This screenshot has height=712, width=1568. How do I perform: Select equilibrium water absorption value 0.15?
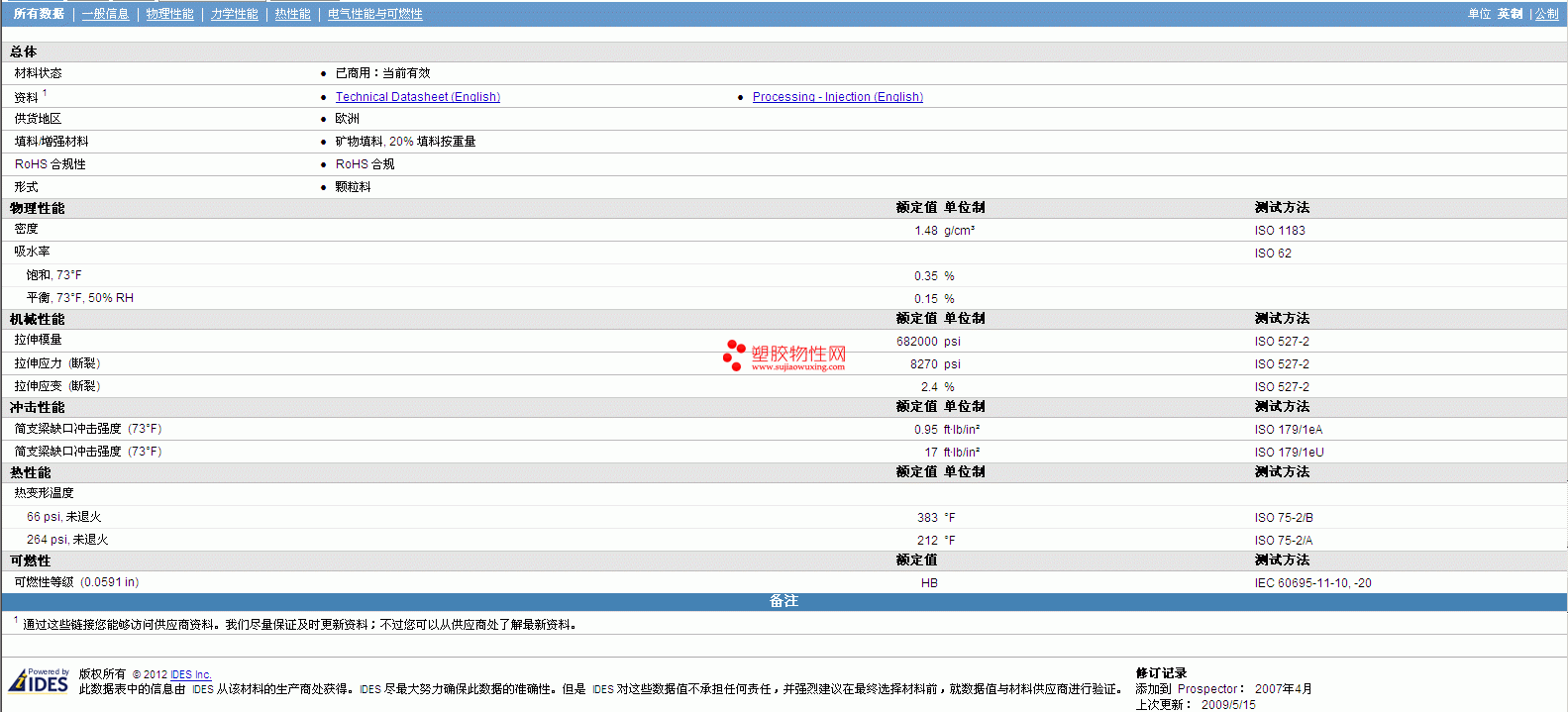pos(926,299)
